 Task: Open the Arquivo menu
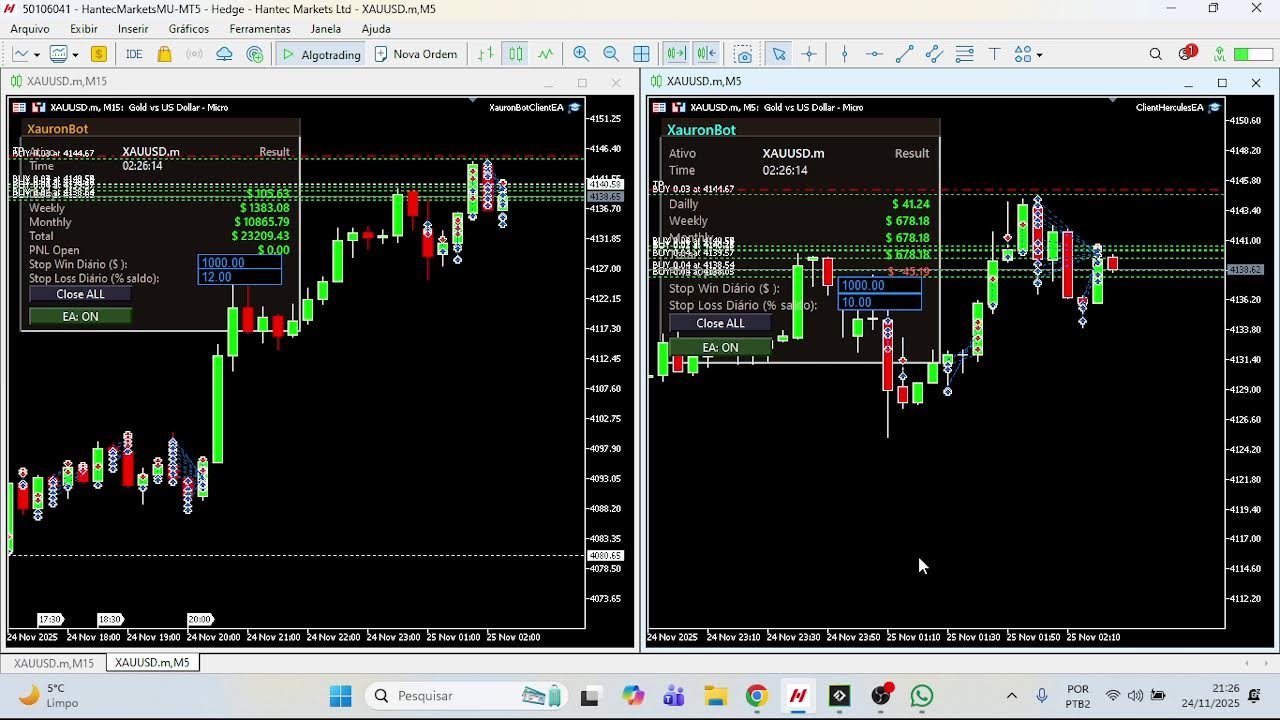tap(30, 29)
